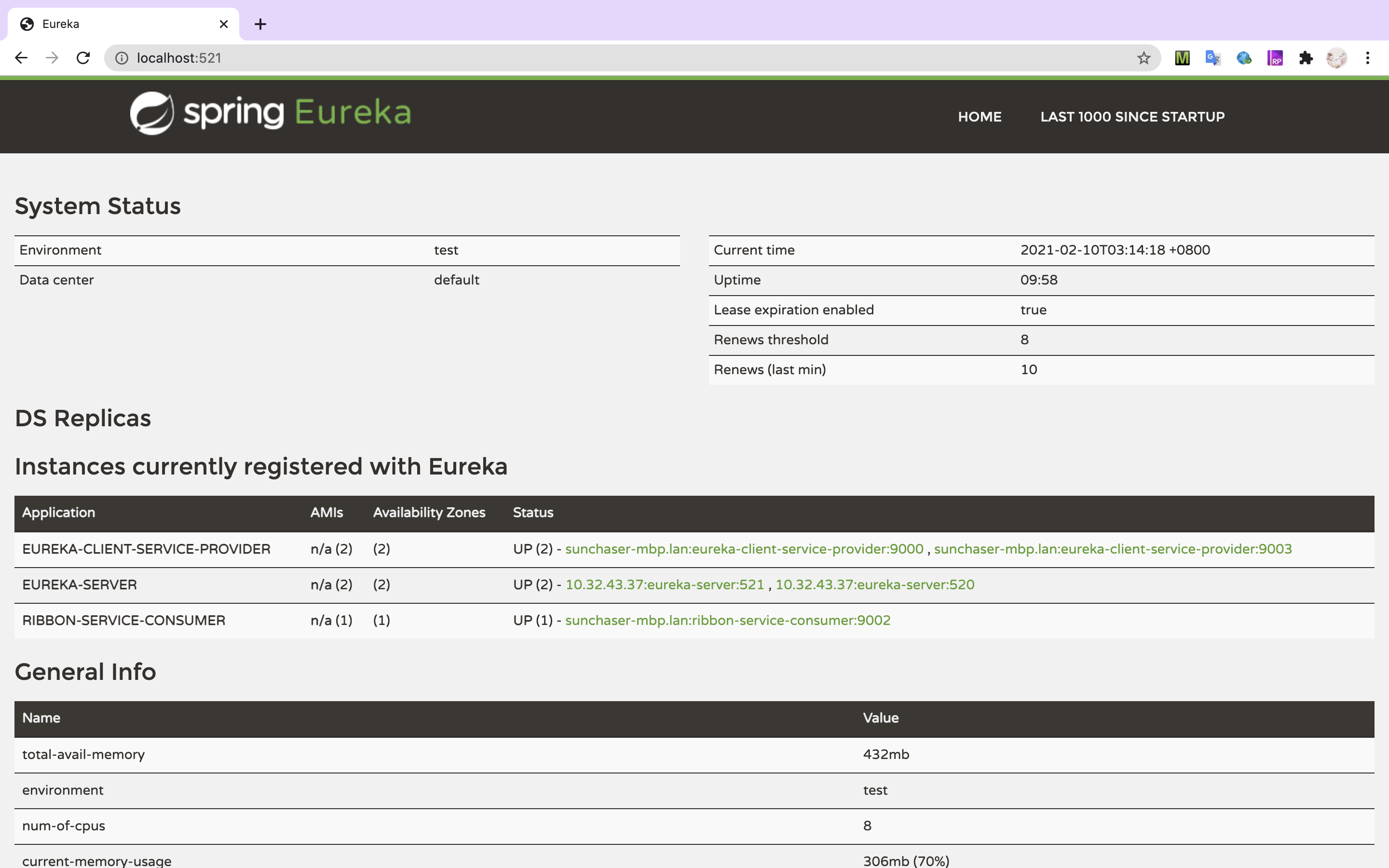Click the total-avail-memory row name

[83, 754]
